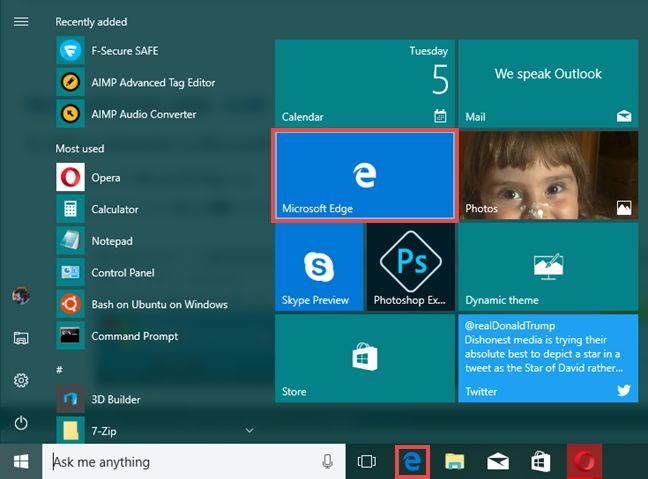Open the Twitter live tile

coord(548,358)
